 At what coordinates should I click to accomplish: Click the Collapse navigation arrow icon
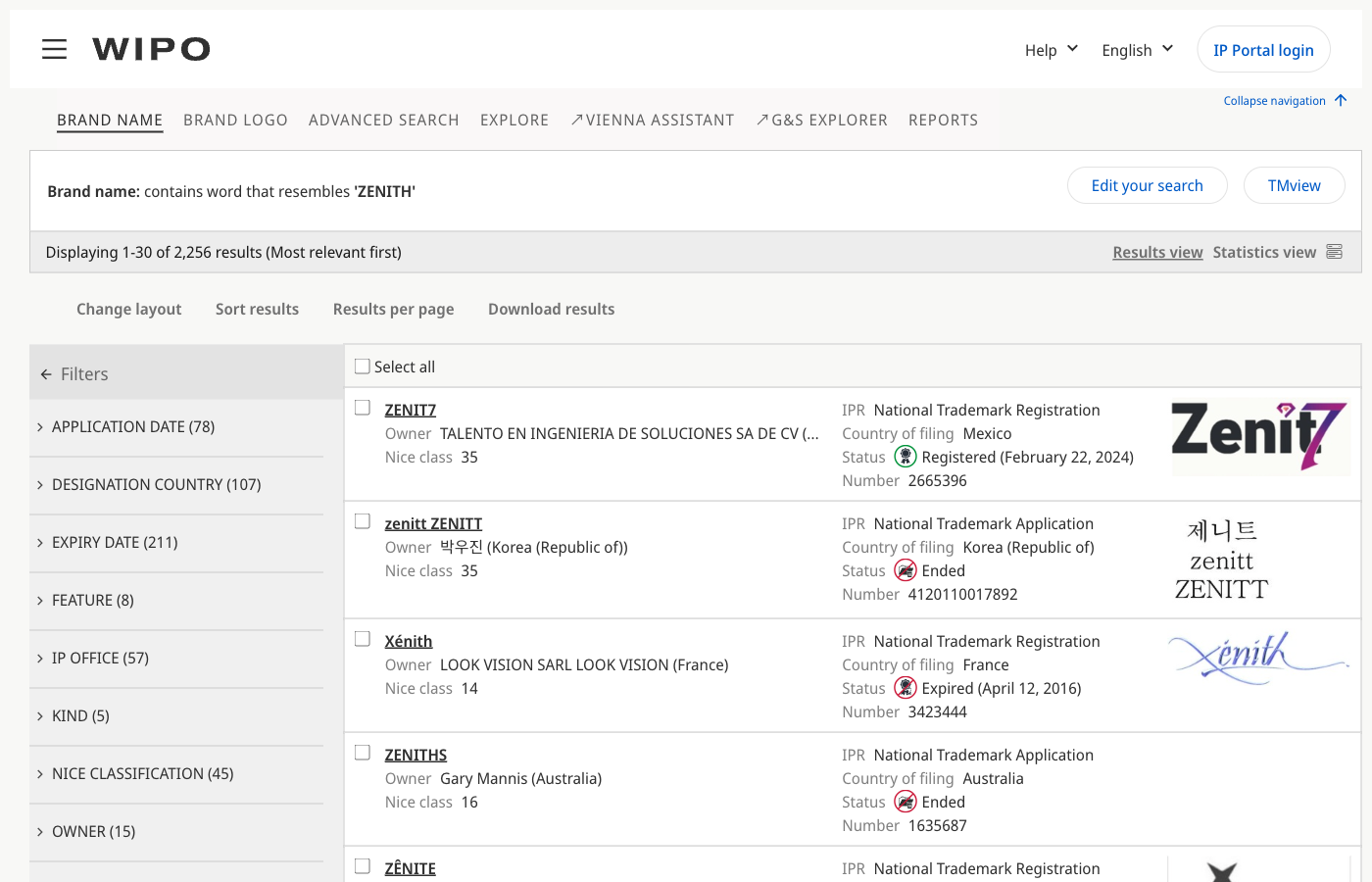(x=1341, y=100)
